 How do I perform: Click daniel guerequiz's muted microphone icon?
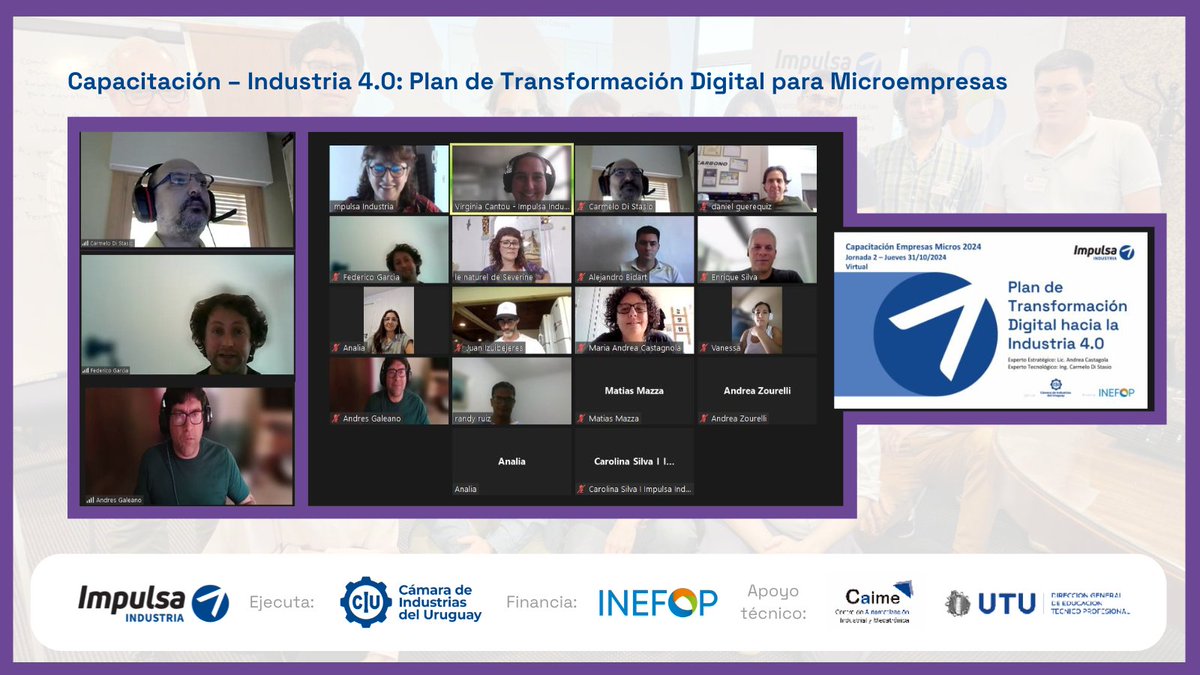point(703,207)
